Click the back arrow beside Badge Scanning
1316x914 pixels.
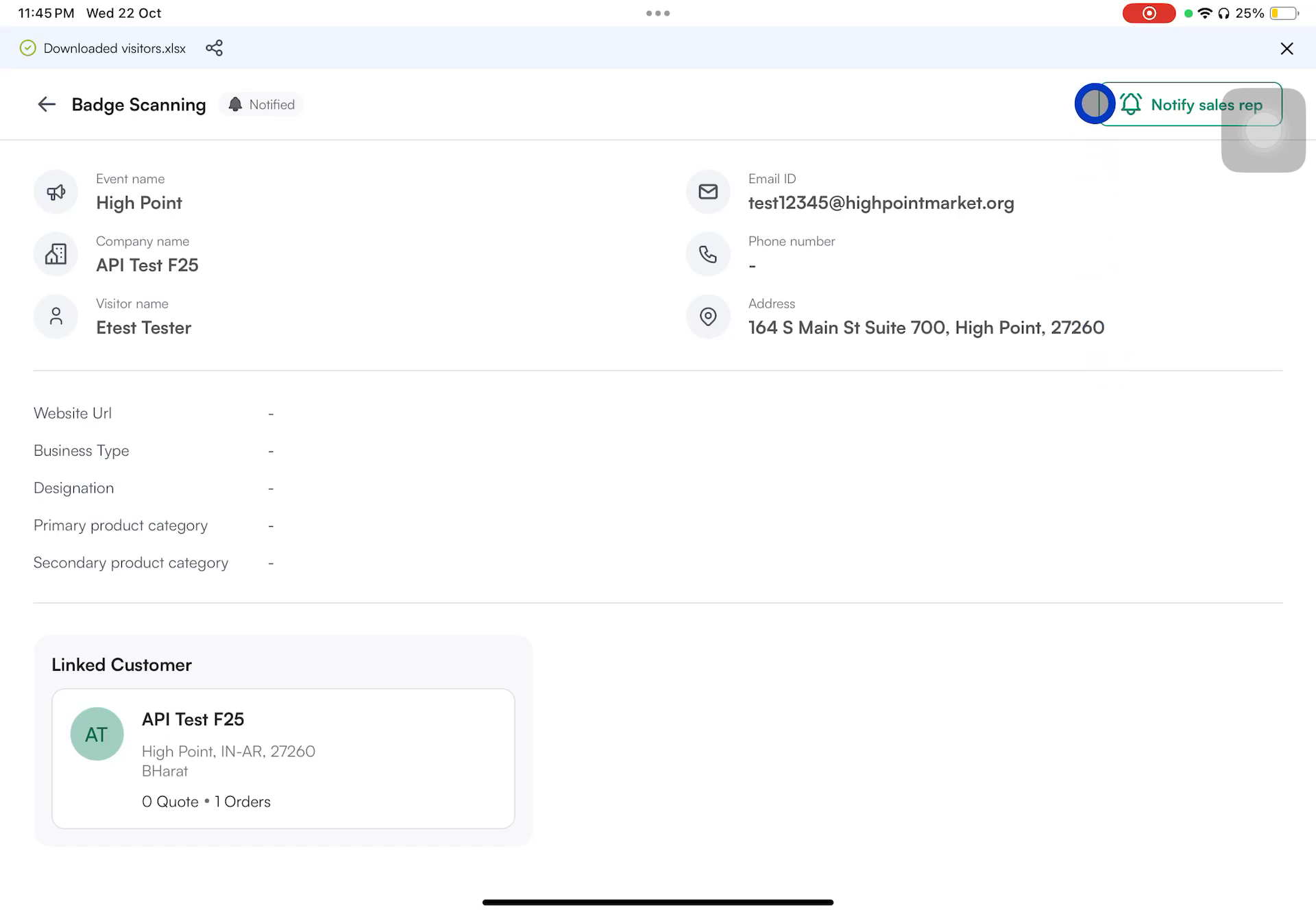(46, 104)
